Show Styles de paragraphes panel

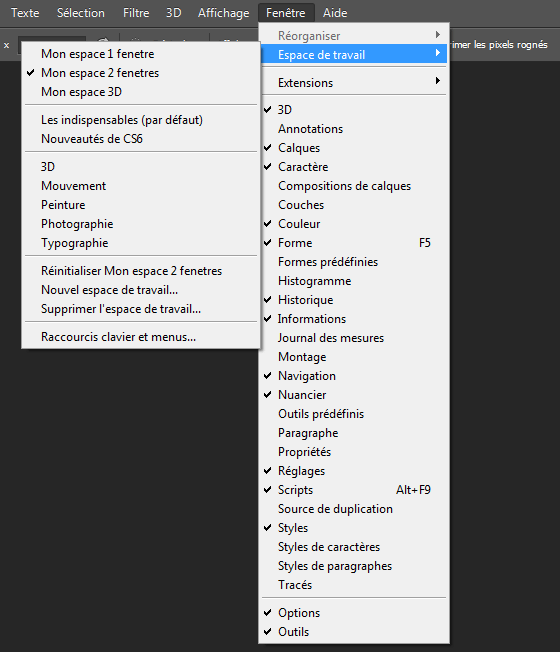coord(354,566)
